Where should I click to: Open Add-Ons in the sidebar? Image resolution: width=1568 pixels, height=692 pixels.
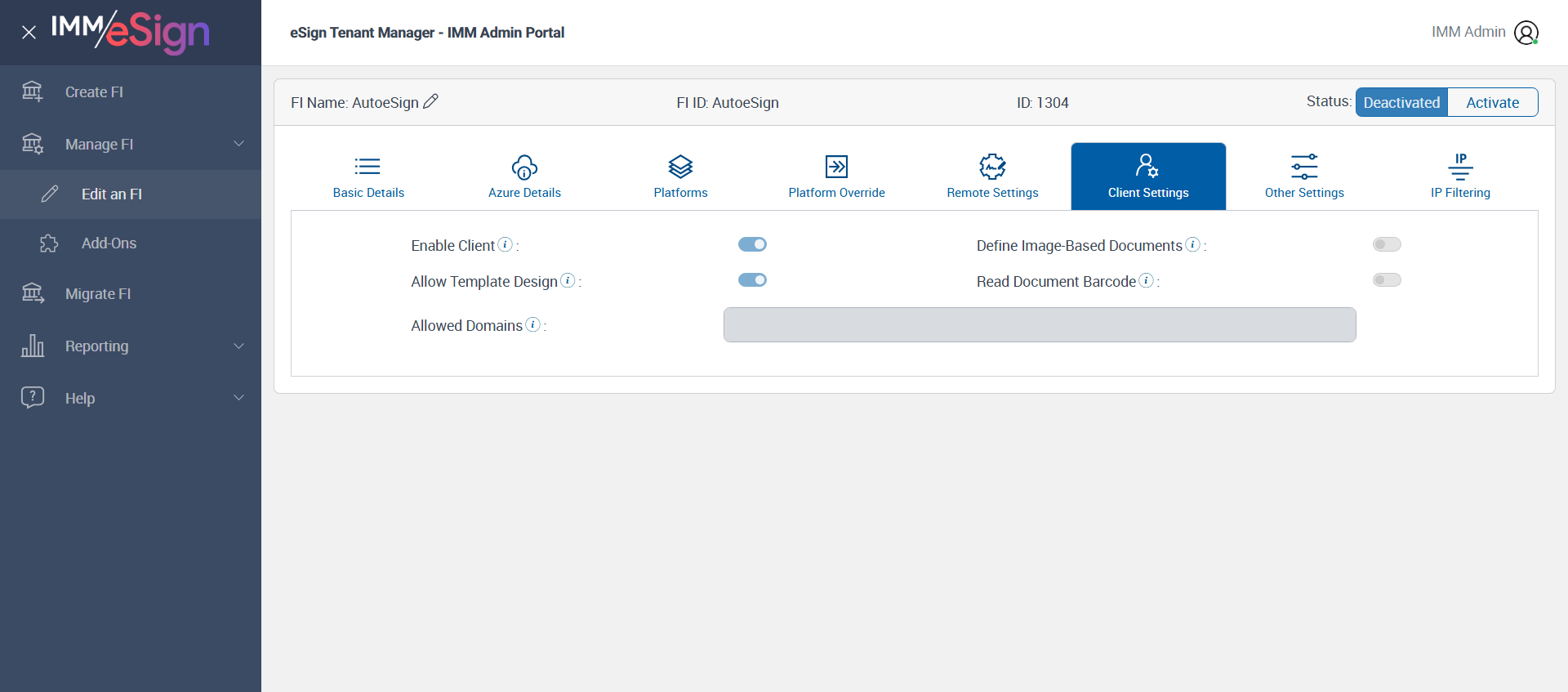pyautogui.click(x=131, y=243)
